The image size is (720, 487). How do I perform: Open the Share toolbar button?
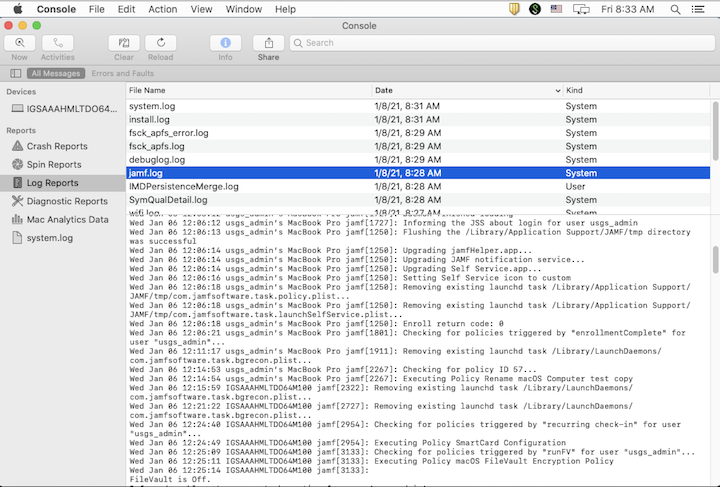[x=269, y=43]
